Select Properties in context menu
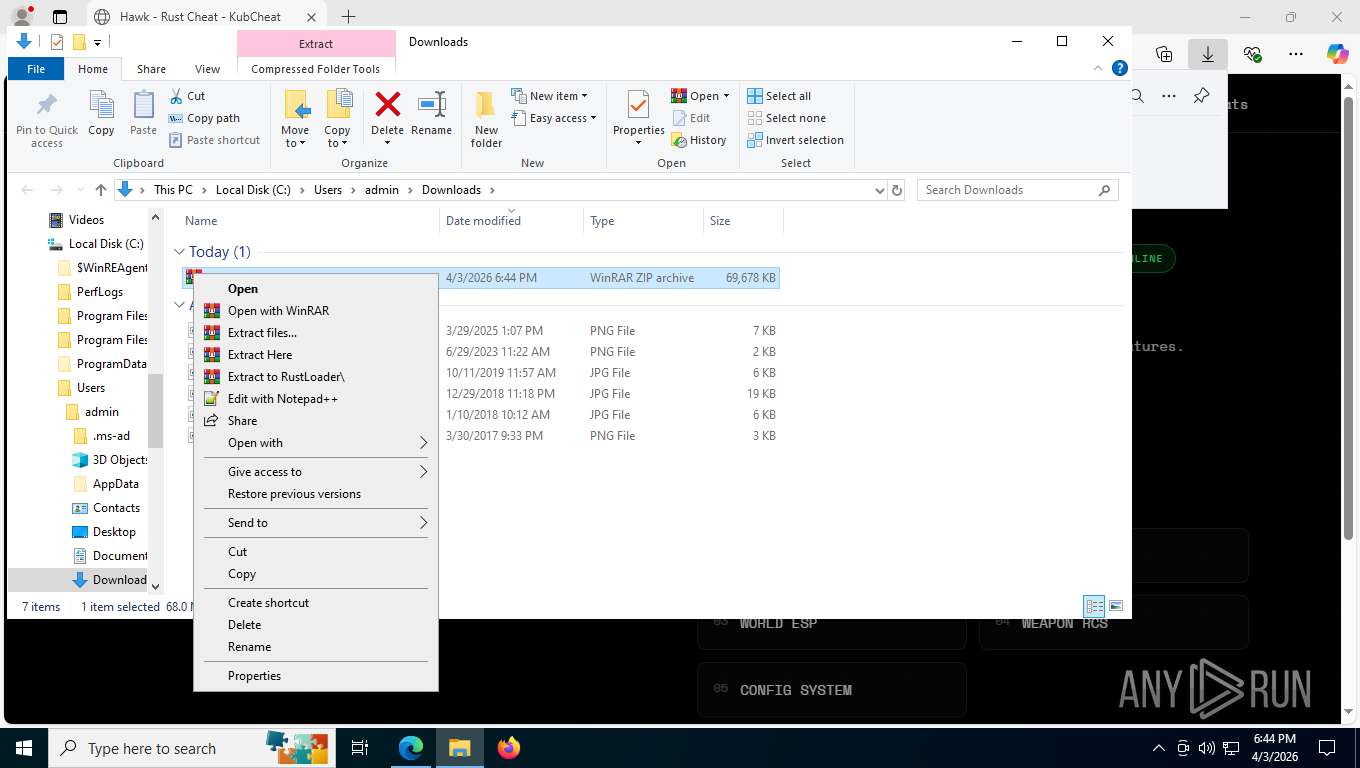Image resolution: width=1360 pixels, height=768 pixels. 316,676
